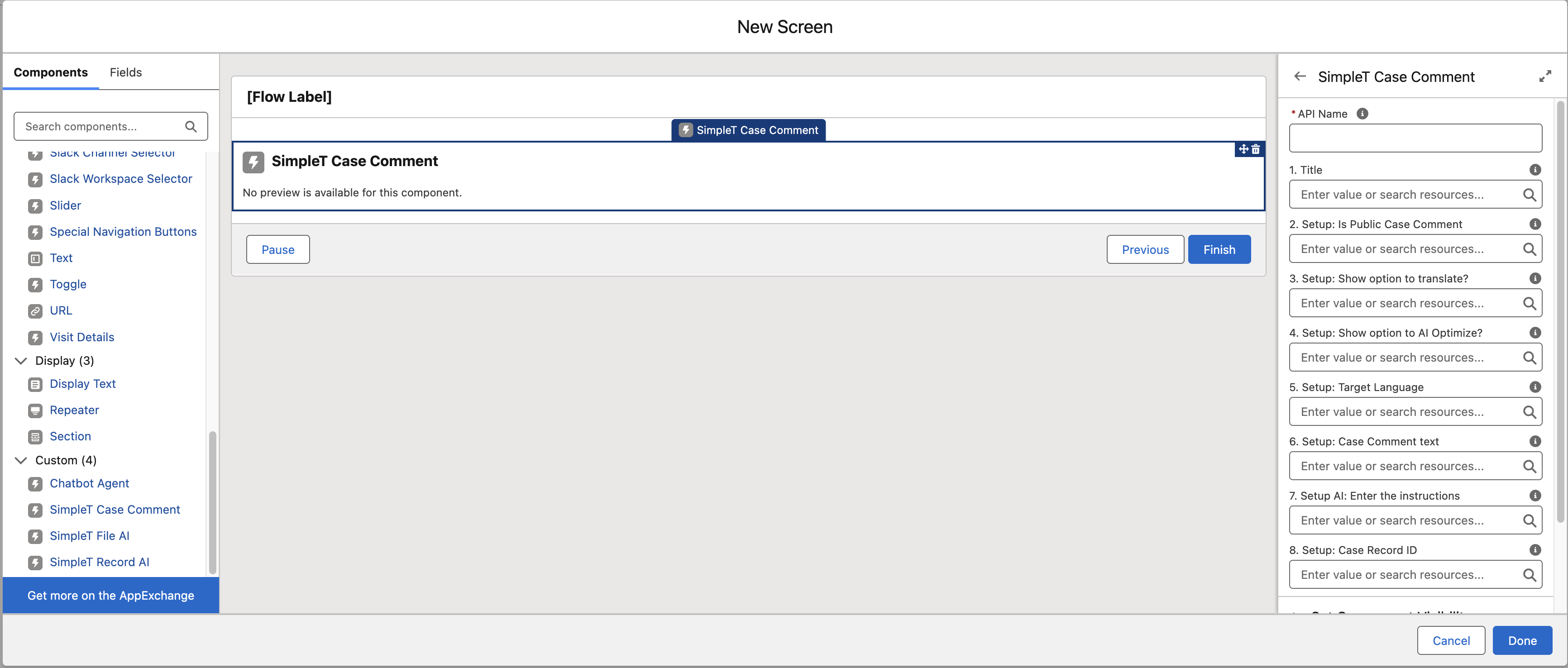Click the Visit Details component icon
The width and height of the screenshot is (1568, 668).
[35, 338]
